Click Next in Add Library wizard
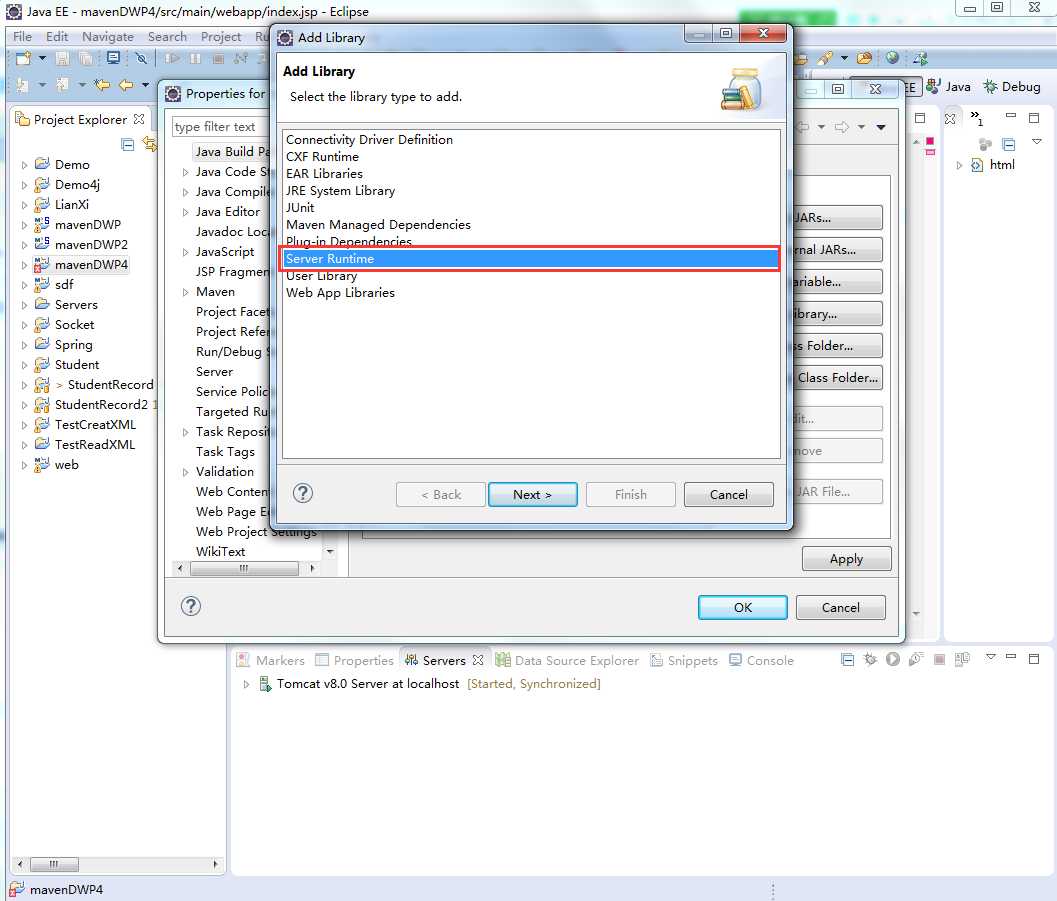Viewport: 1057px width, 901px height. click(533, 495)
